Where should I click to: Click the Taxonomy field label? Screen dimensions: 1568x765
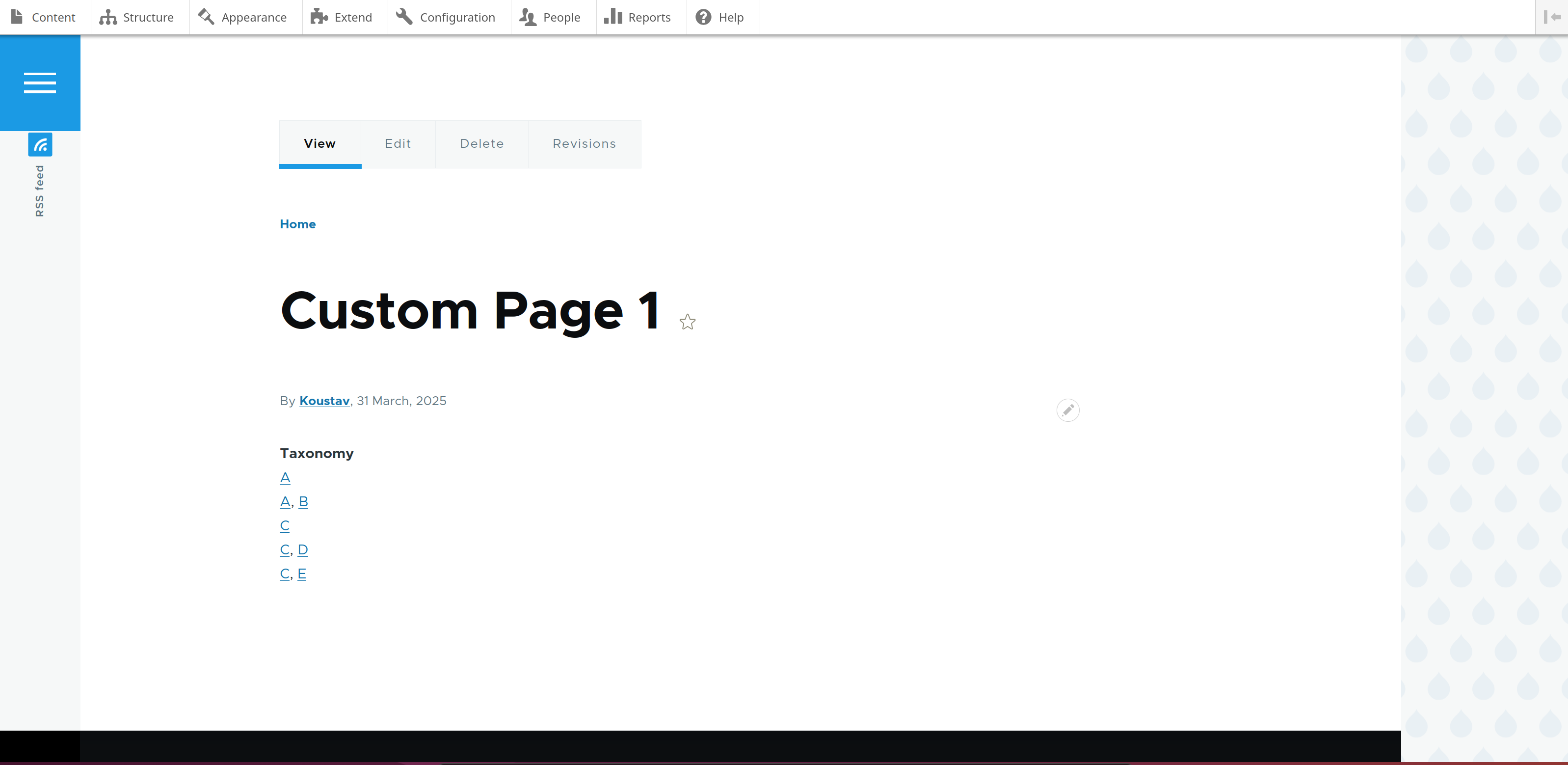point(317,453)
